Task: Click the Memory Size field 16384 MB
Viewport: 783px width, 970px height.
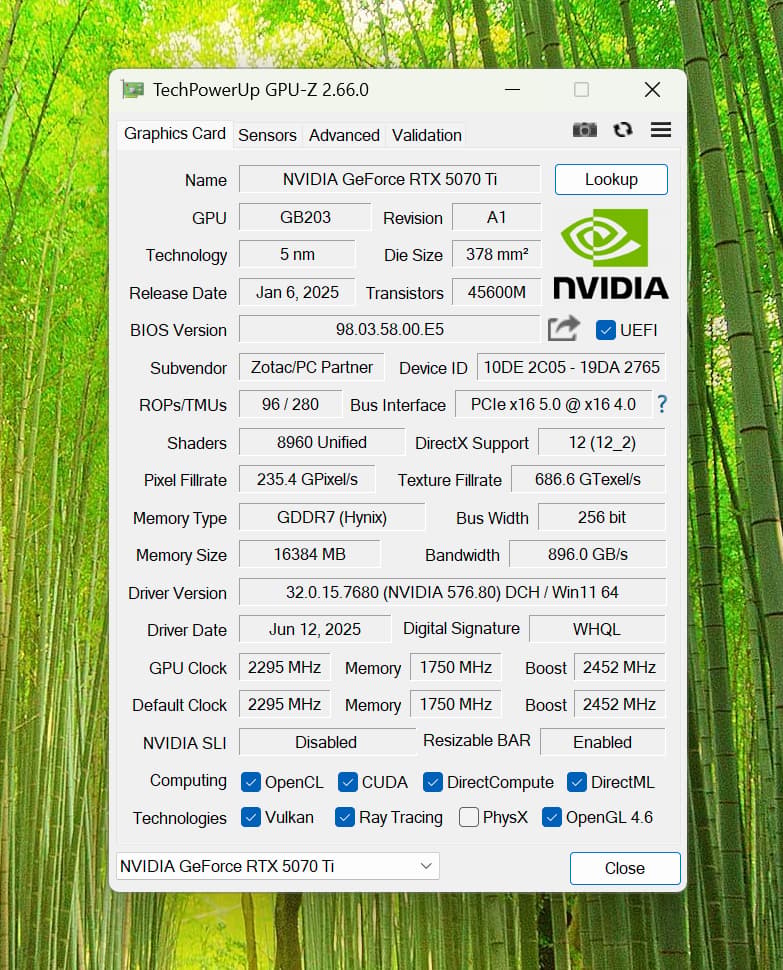Action: 309,554
